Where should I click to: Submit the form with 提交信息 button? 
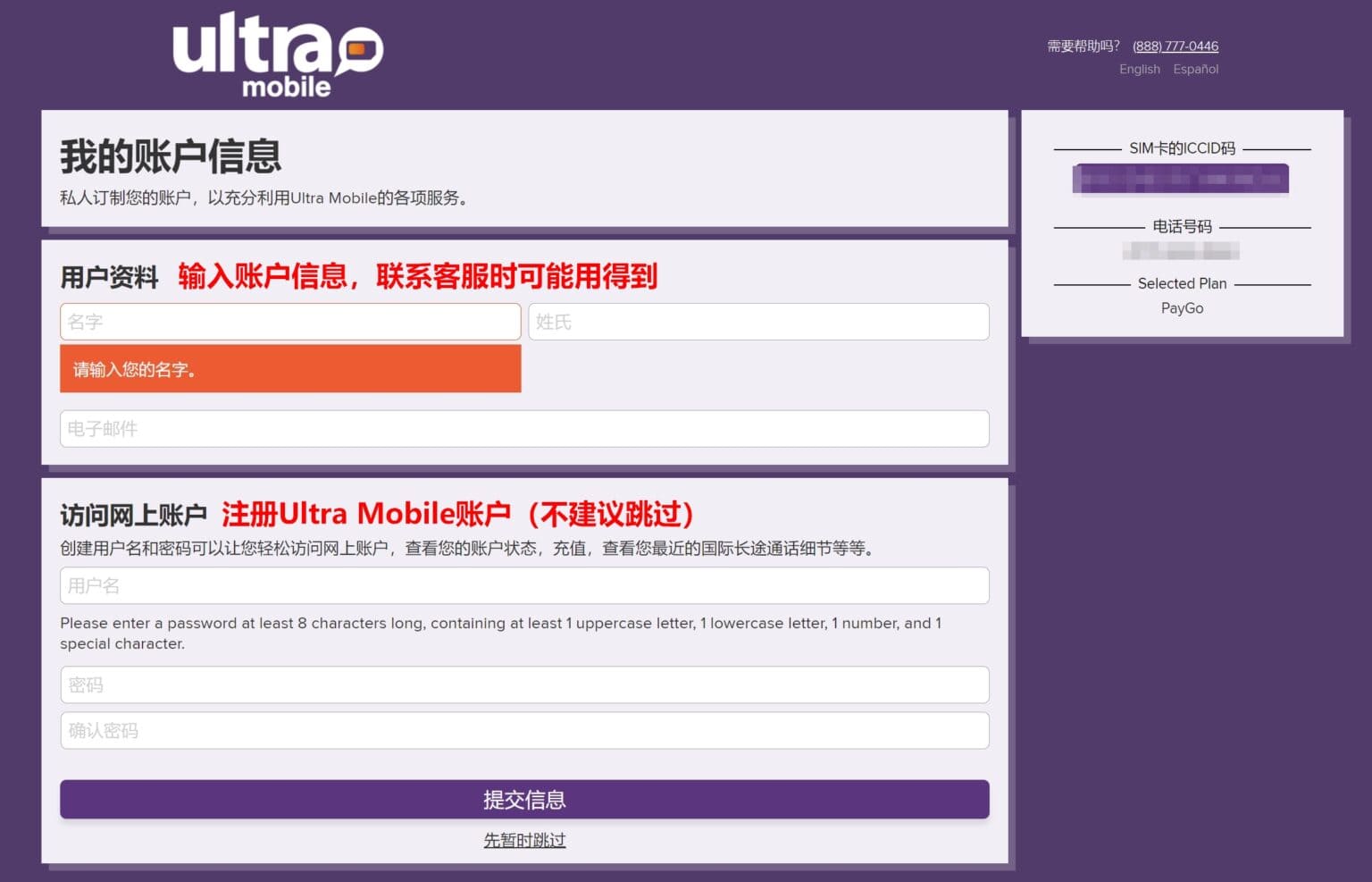524,799
